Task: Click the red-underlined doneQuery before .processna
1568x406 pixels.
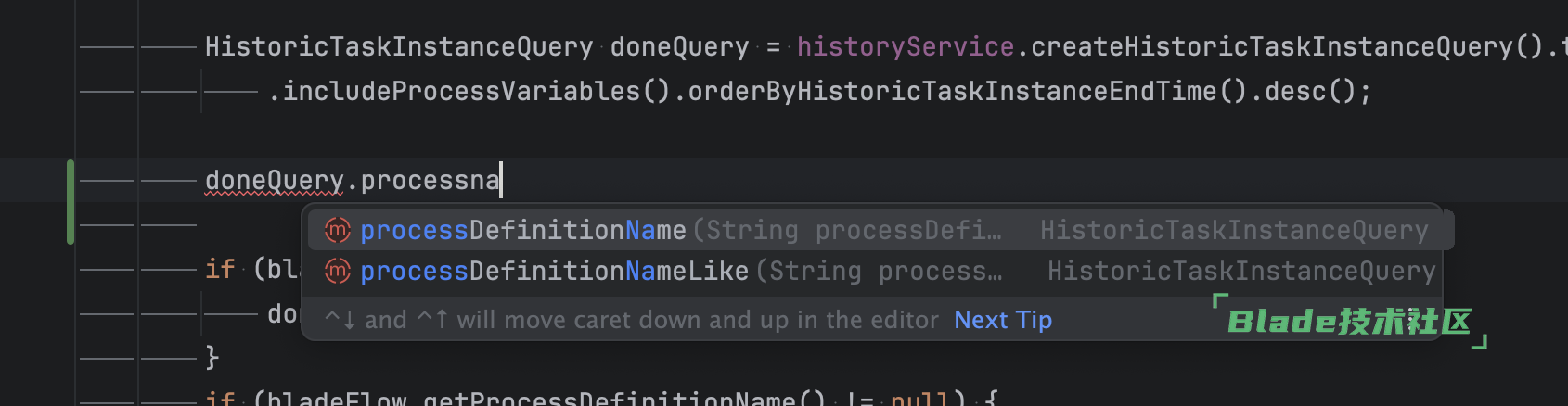Action: (274, 180)
